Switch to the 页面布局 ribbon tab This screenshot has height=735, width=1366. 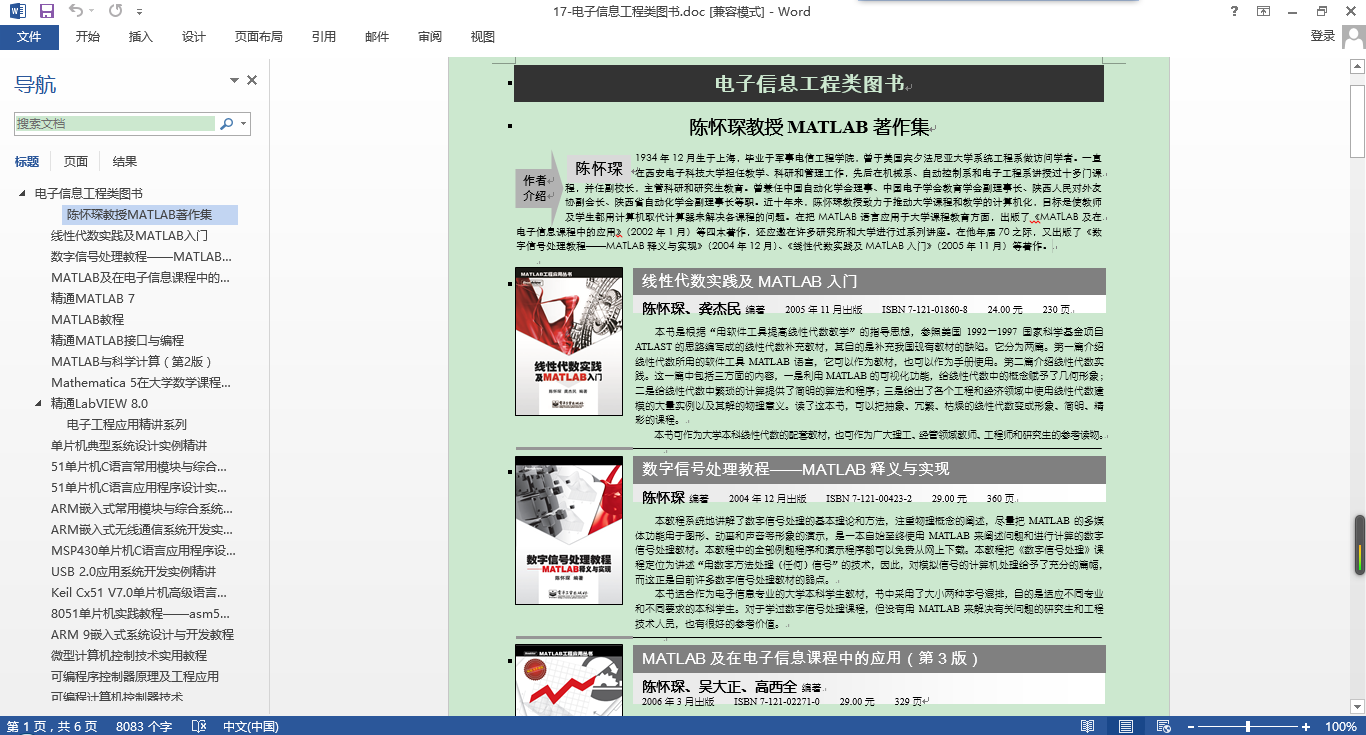click(258, 37)
